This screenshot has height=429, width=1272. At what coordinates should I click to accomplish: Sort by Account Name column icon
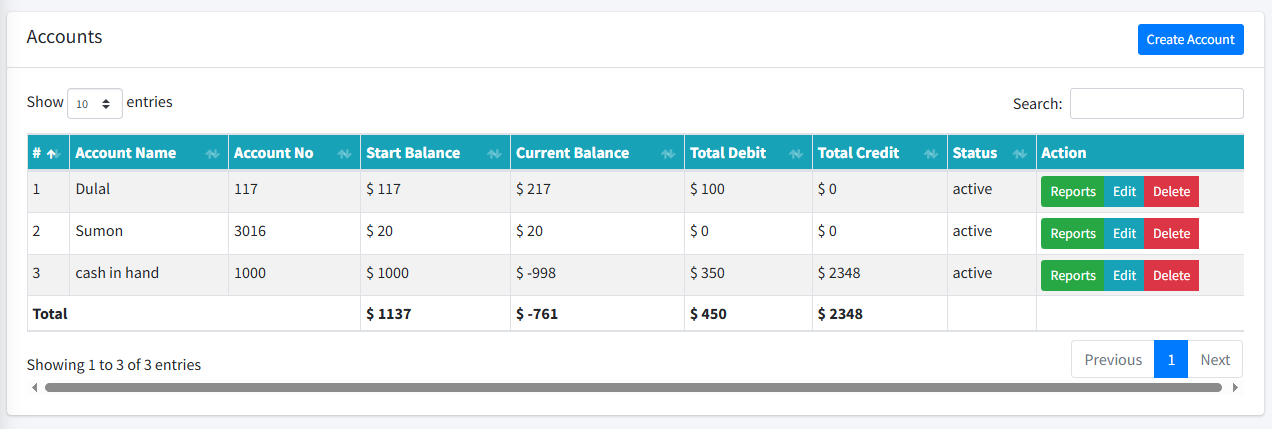click(x=212, y=154)
